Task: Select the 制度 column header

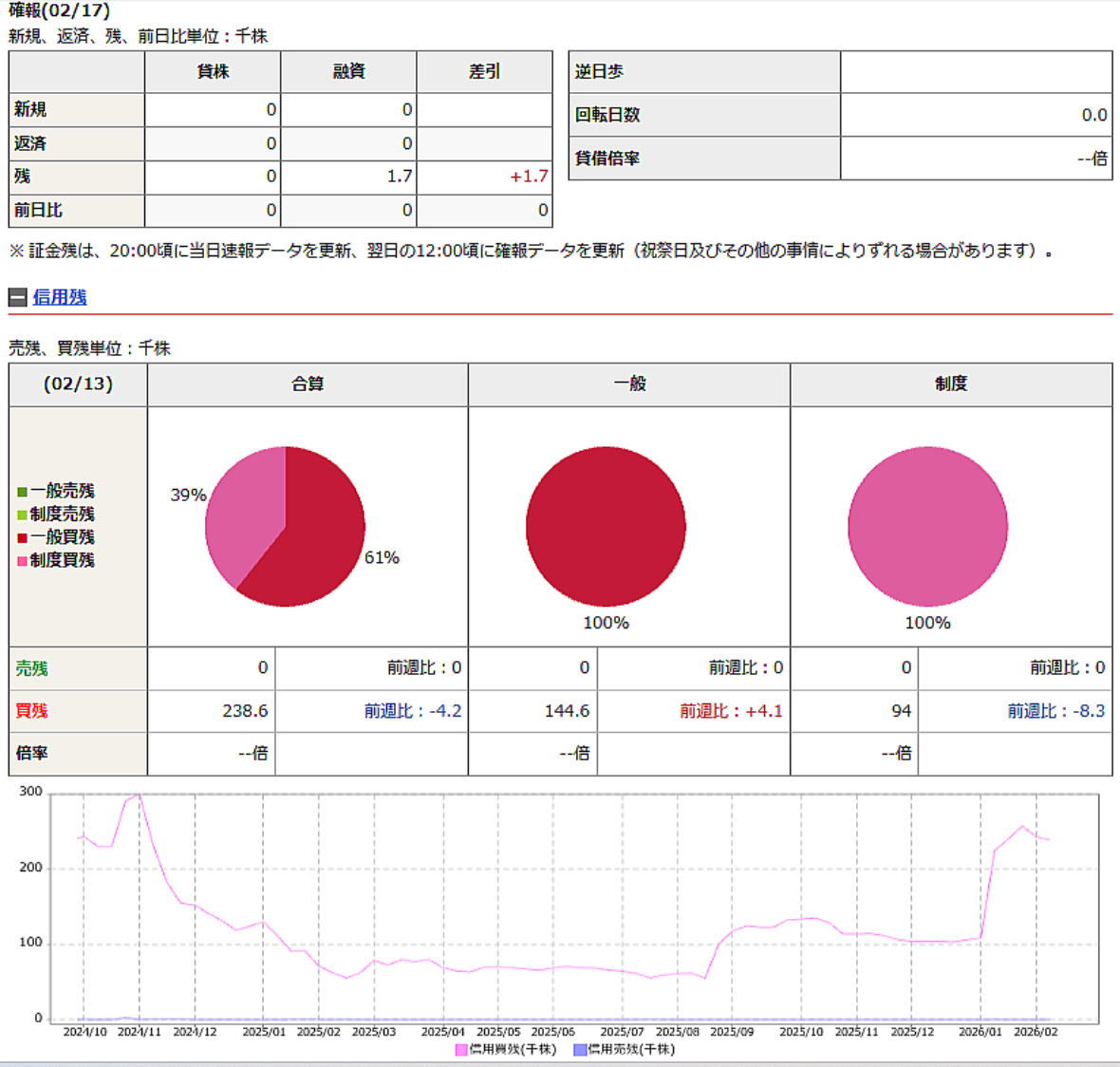Action: [950, 384]
